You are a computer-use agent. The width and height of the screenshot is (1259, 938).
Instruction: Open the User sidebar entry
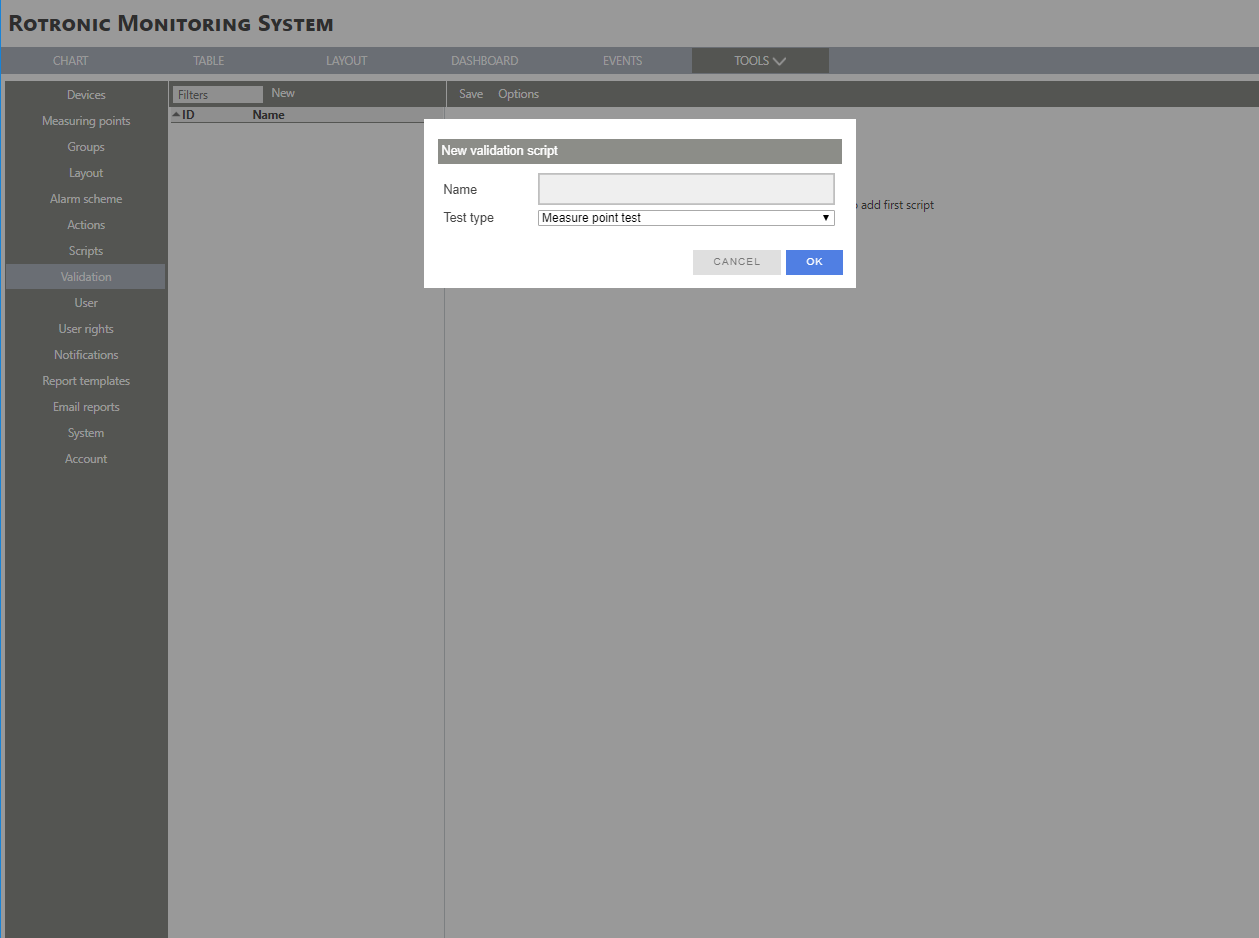[86, 303]
